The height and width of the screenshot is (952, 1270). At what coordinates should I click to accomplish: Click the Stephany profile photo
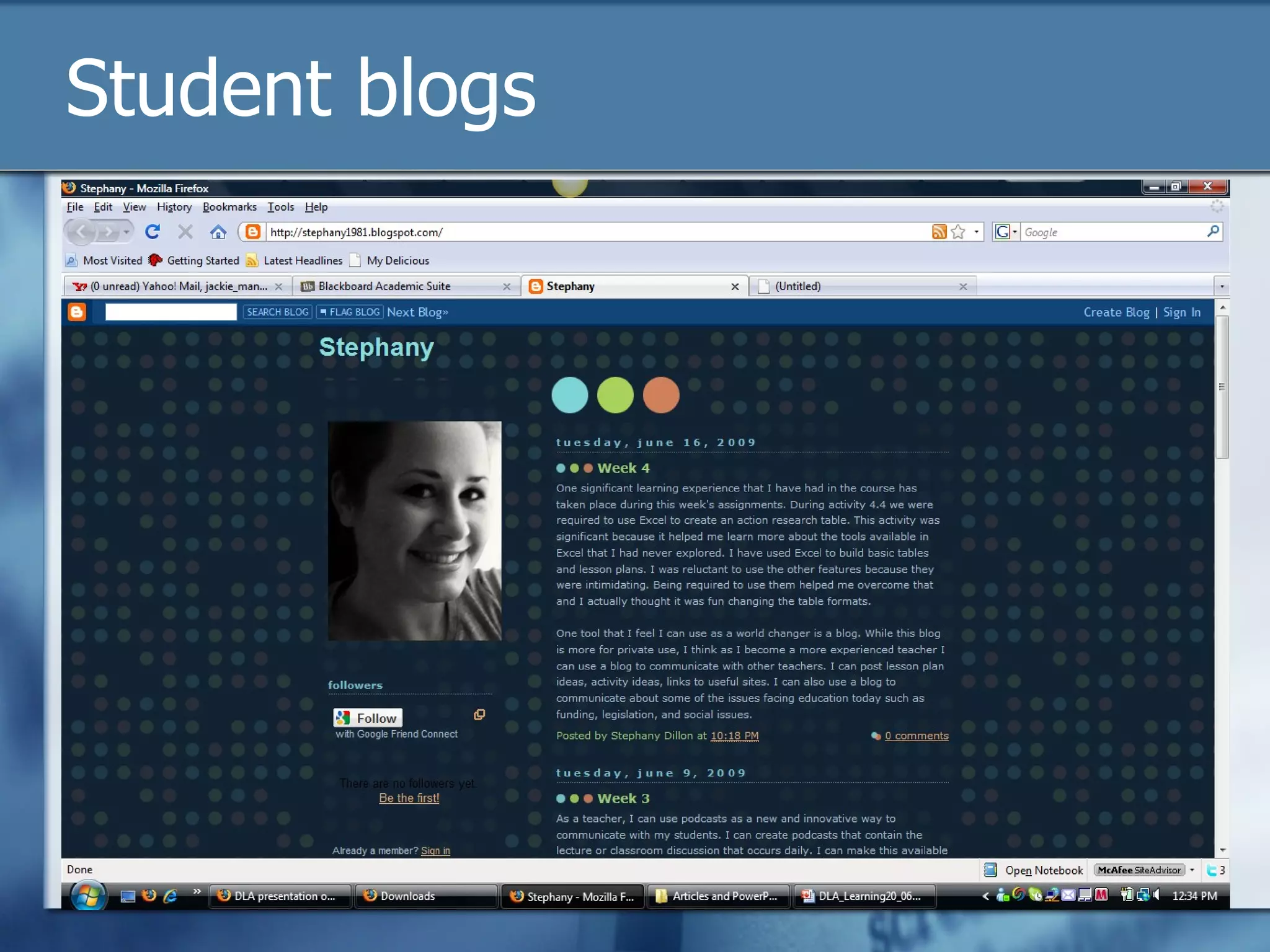click(414, 531)
